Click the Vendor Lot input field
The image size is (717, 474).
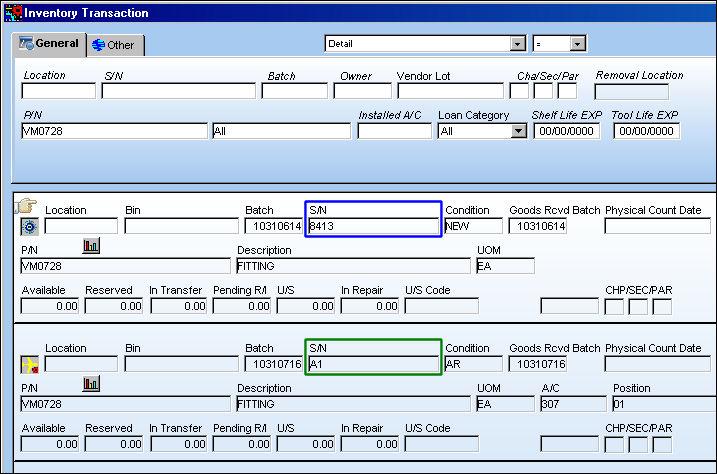click(450, 91)
